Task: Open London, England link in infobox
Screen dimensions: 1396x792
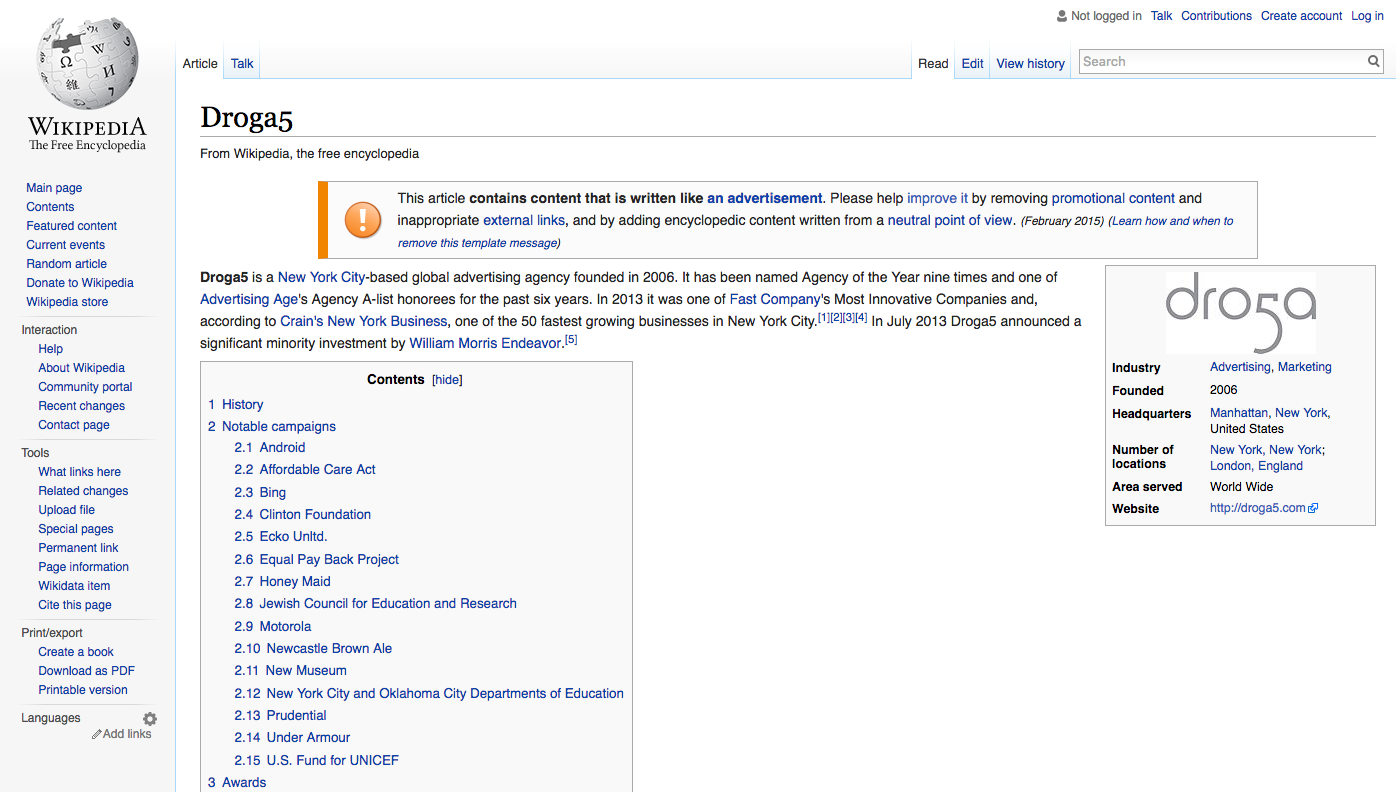Action: click(1256, 466)
